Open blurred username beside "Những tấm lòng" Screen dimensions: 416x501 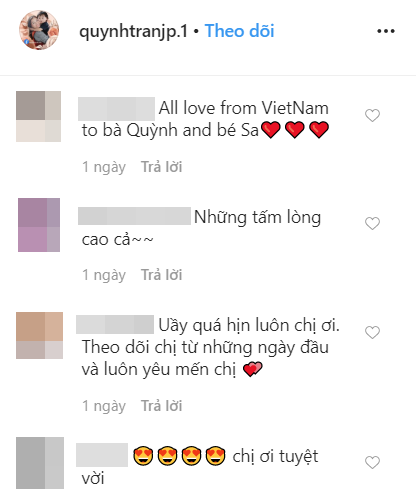(134, 216)
